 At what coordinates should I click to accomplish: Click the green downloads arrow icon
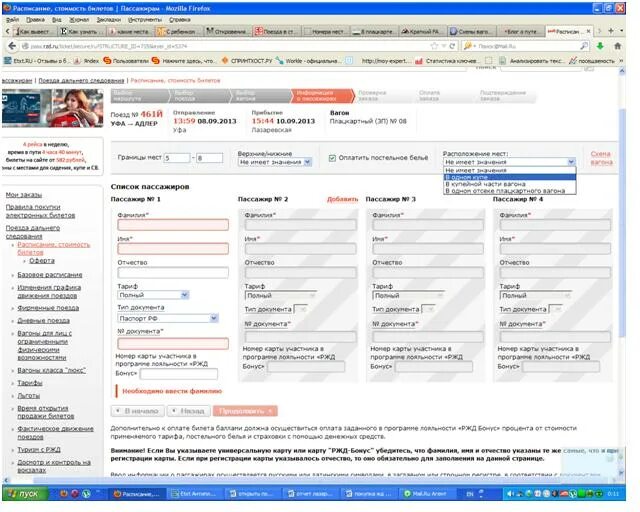click(600, 46)
